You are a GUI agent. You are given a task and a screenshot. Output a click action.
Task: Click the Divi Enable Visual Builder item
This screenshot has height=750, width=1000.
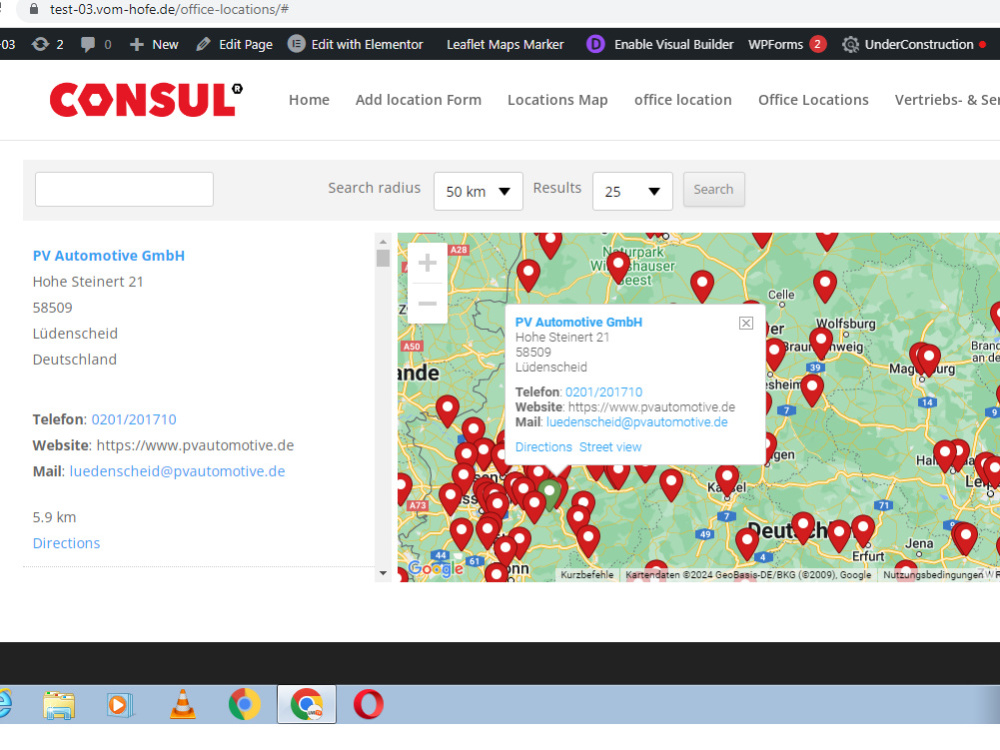click(x=660, y=44)
